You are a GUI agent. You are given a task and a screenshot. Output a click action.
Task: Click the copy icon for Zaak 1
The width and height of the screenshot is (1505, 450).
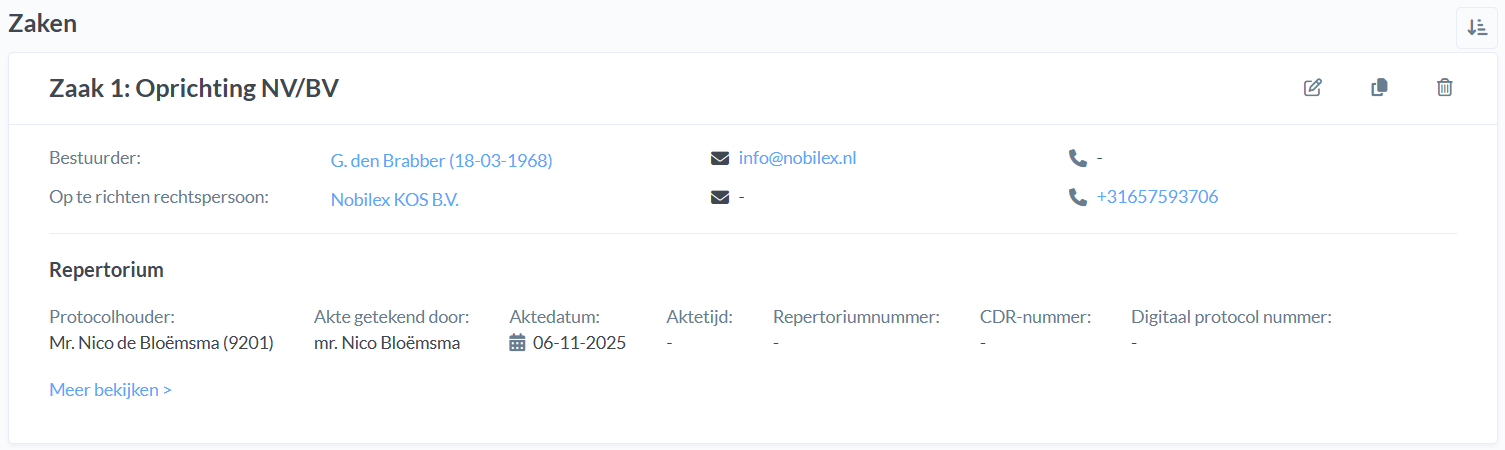pos(1379,88)
